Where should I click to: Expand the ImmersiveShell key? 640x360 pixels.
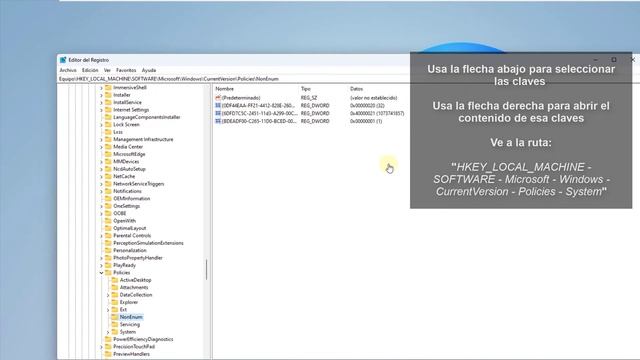(x=101, y=87)
